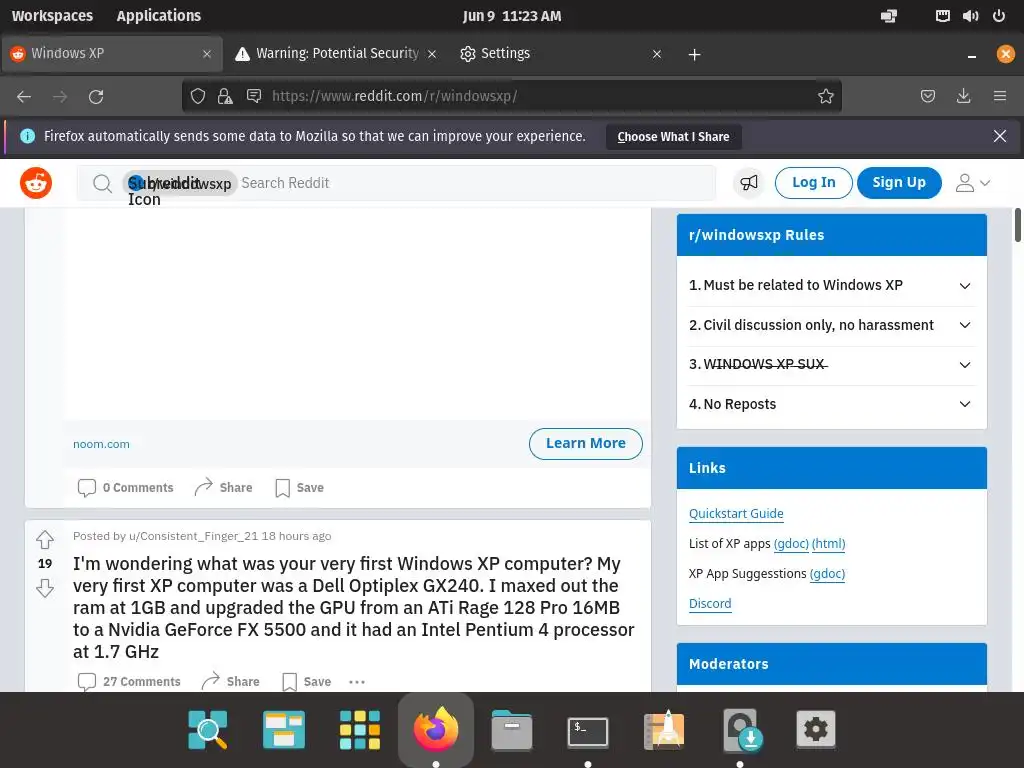Expand rule 4 No Reposts
Image resolution: width=1024 pixels, height=768 pixels.
(x=831, y=404)
